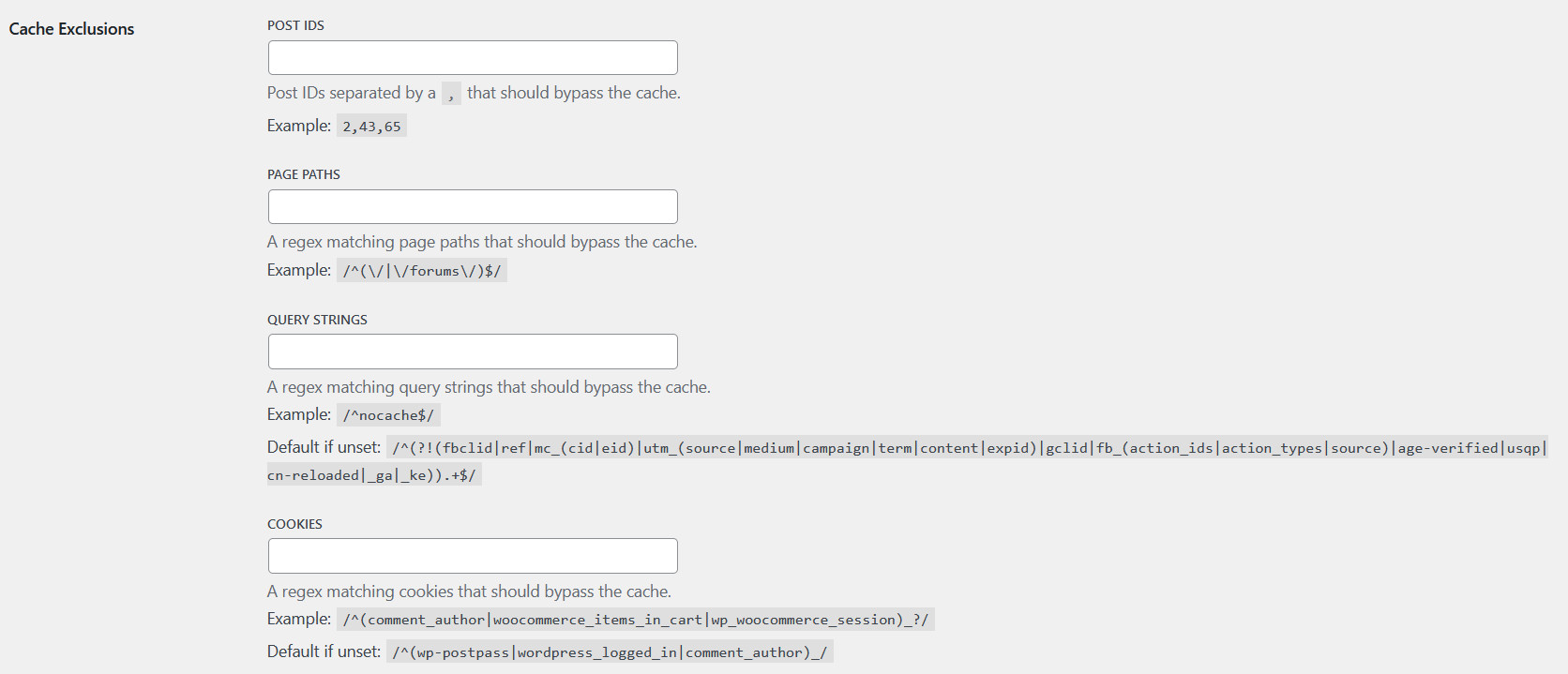1568x674 pixels.
Task: Click the /^nocache$/ example code
Action: click(x=388, y=415)
